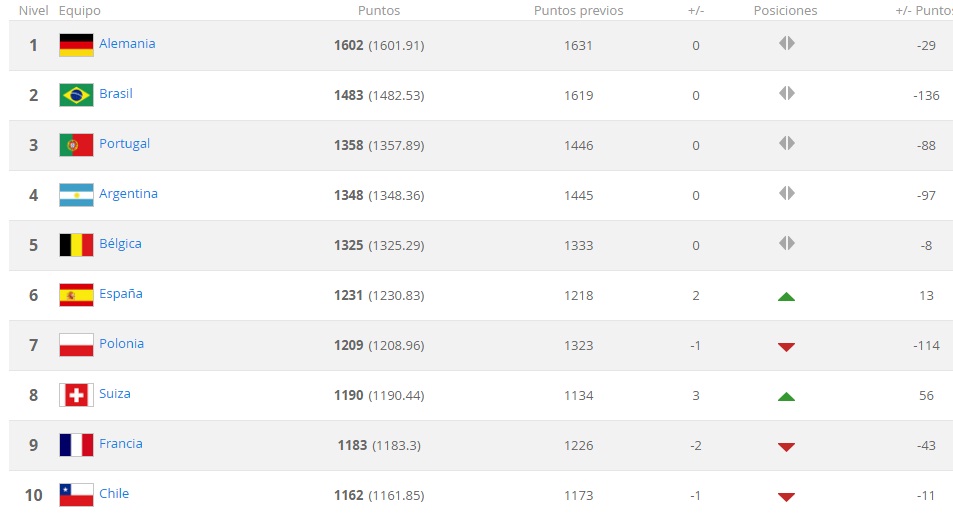
Task: Click the Germany flag icon
Action: click(x=76, y=45)
